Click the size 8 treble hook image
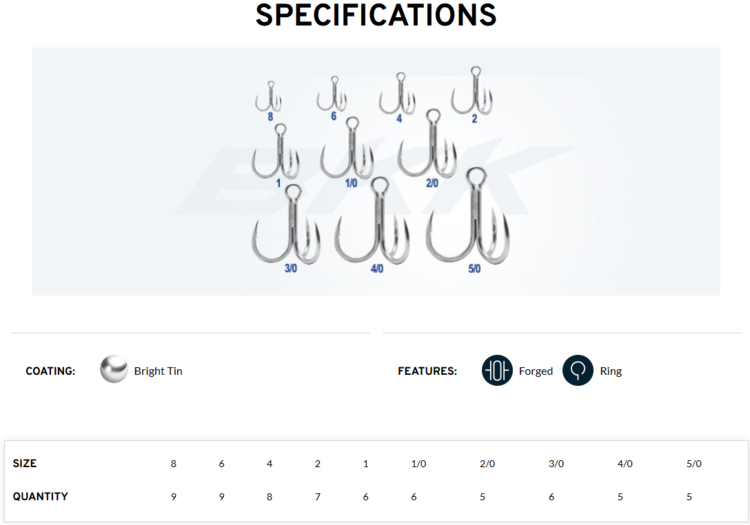Screen dimensions: 750x525 (x=268, y=97)
